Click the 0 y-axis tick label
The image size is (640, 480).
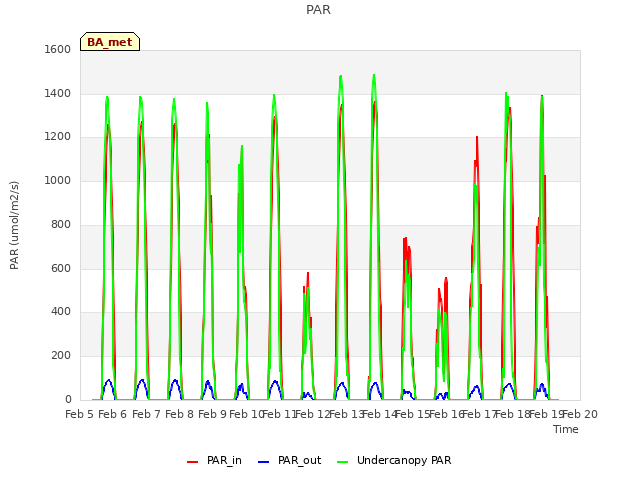(68, 400)
